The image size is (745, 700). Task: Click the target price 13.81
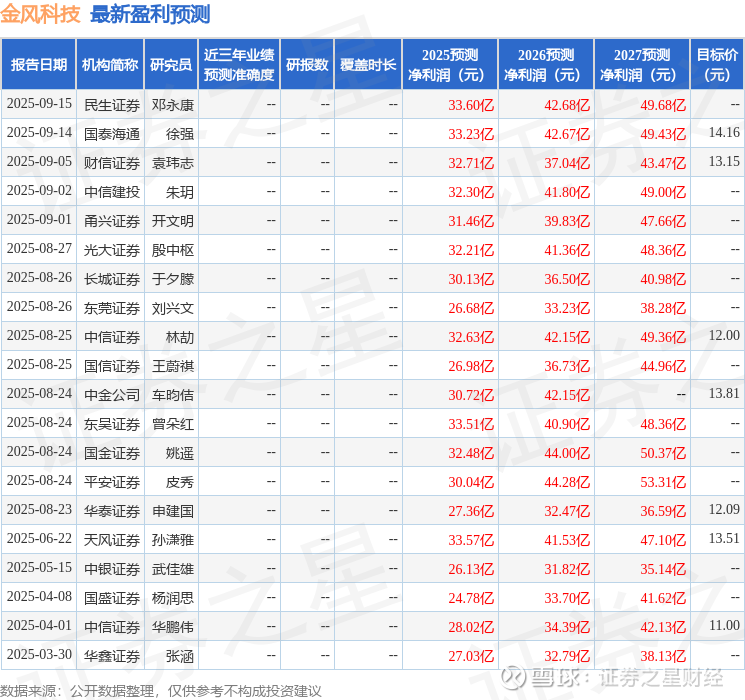pos(724,393)
